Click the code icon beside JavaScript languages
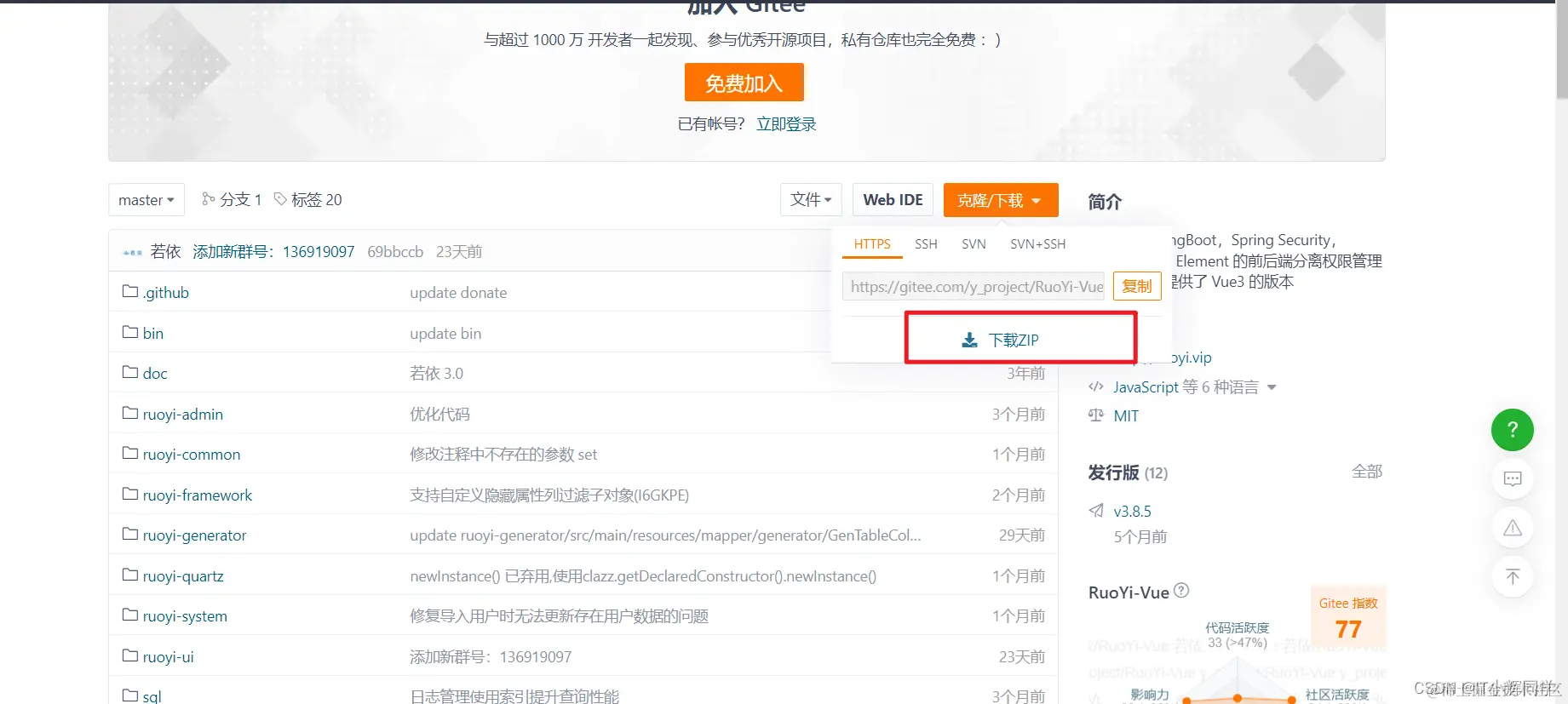Image resolution: width=1568 pixels, height=704 pixels. tap(1096, 386)
